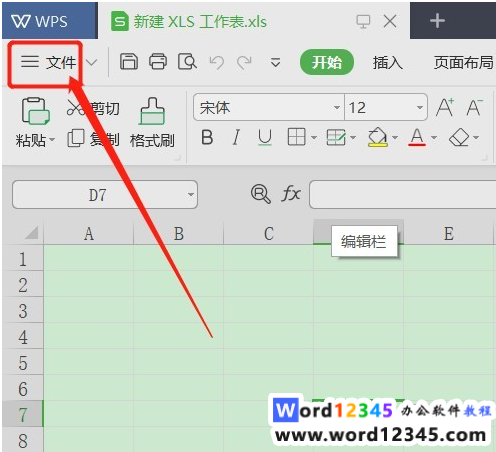
Task: Click the red font color A button
Action: pos(417,137)
